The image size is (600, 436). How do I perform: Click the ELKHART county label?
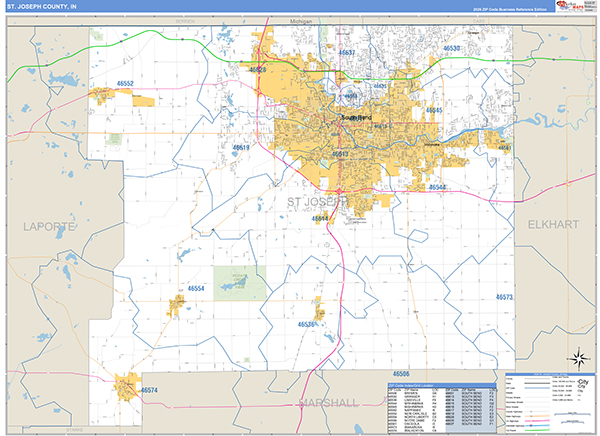[554, 226]
